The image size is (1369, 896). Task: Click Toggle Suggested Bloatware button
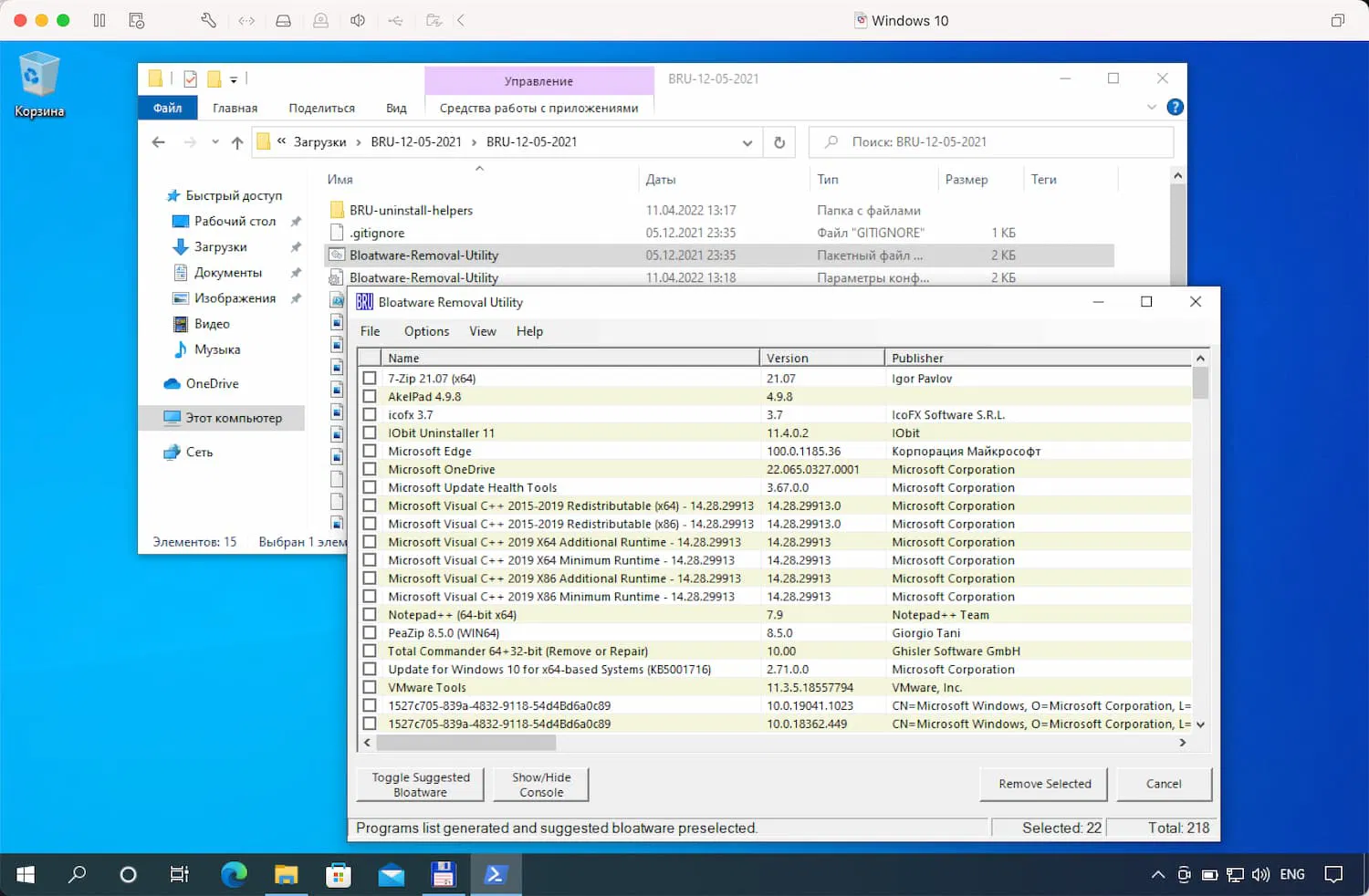pyautogui.click(x=421, y=785)
